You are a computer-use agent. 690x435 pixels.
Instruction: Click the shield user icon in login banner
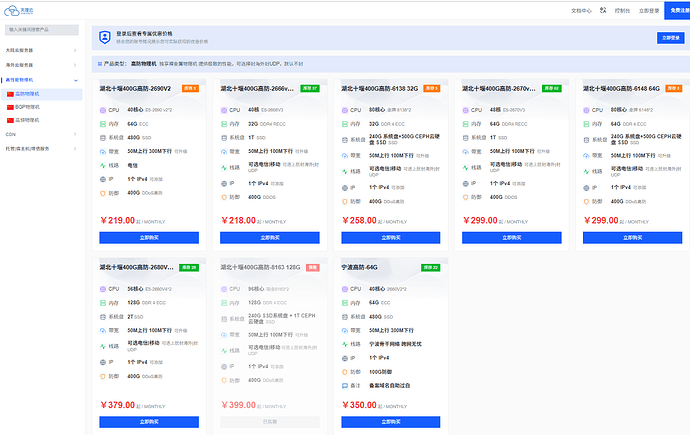(105, 37)
